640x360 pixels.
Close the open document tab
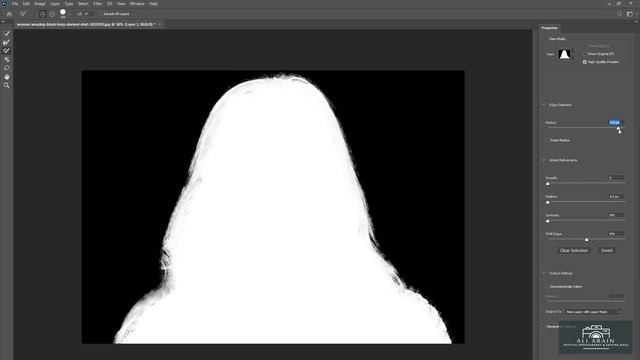click(160, 24)
